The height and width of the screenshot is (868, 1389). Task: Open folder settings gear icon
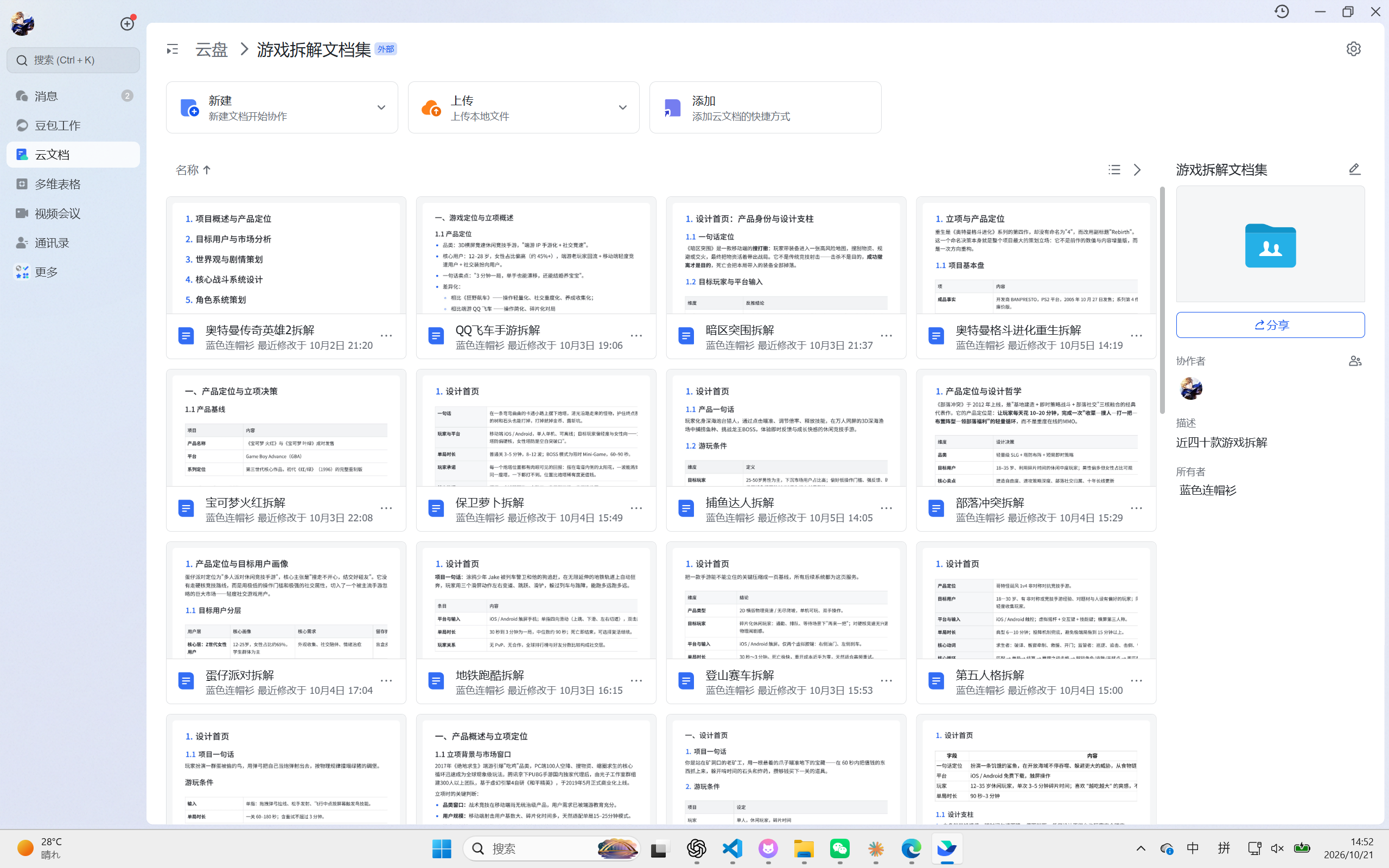coord(1353,49)
